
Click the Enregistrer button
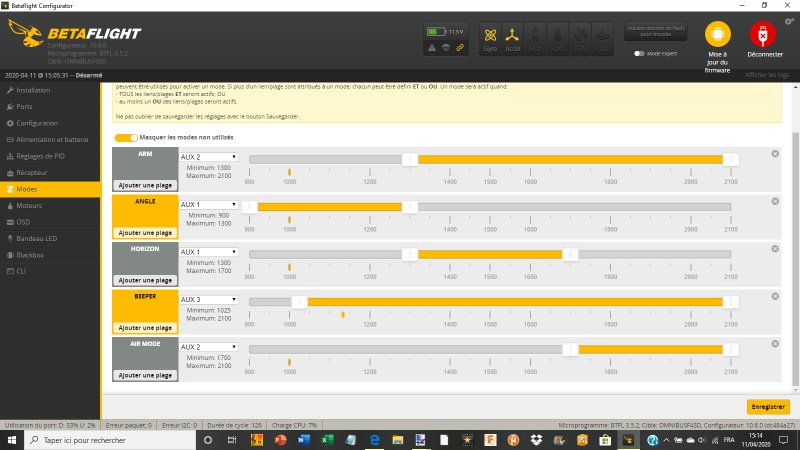(768, 407)
